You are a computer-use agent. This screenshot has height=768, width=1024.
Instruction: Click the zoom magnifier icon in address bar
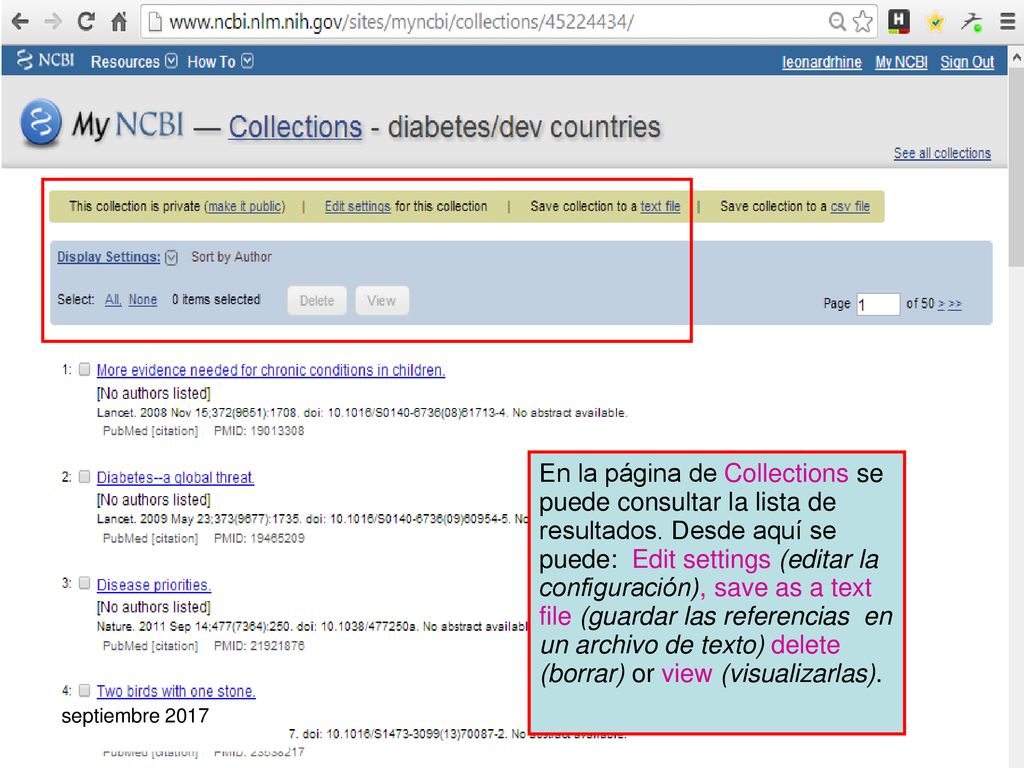point(837,22)
